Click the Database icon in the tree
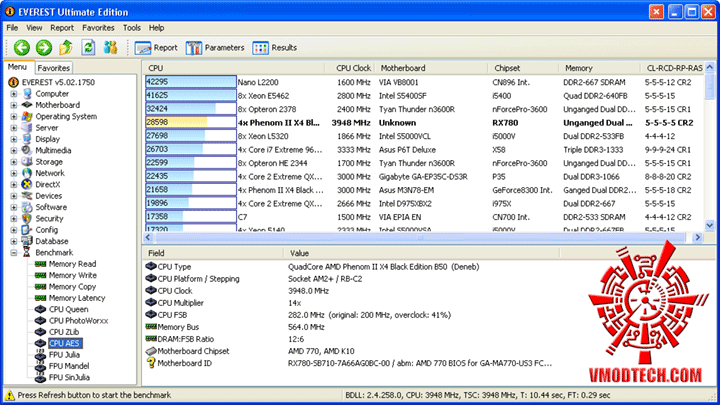 tap(27, 241)
